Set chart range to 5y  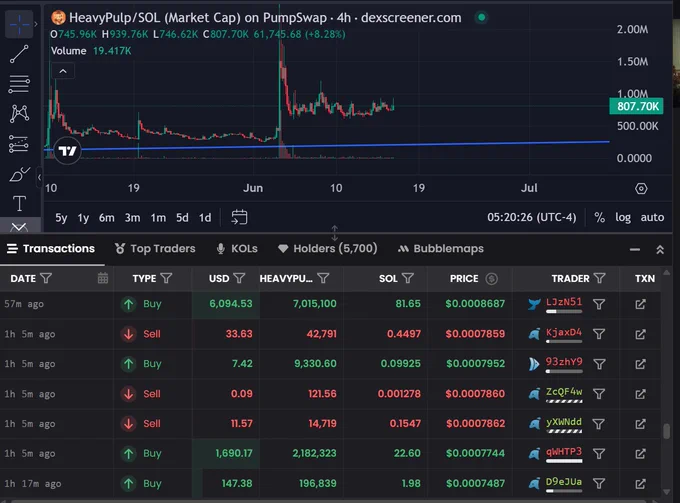coord(61,217)
